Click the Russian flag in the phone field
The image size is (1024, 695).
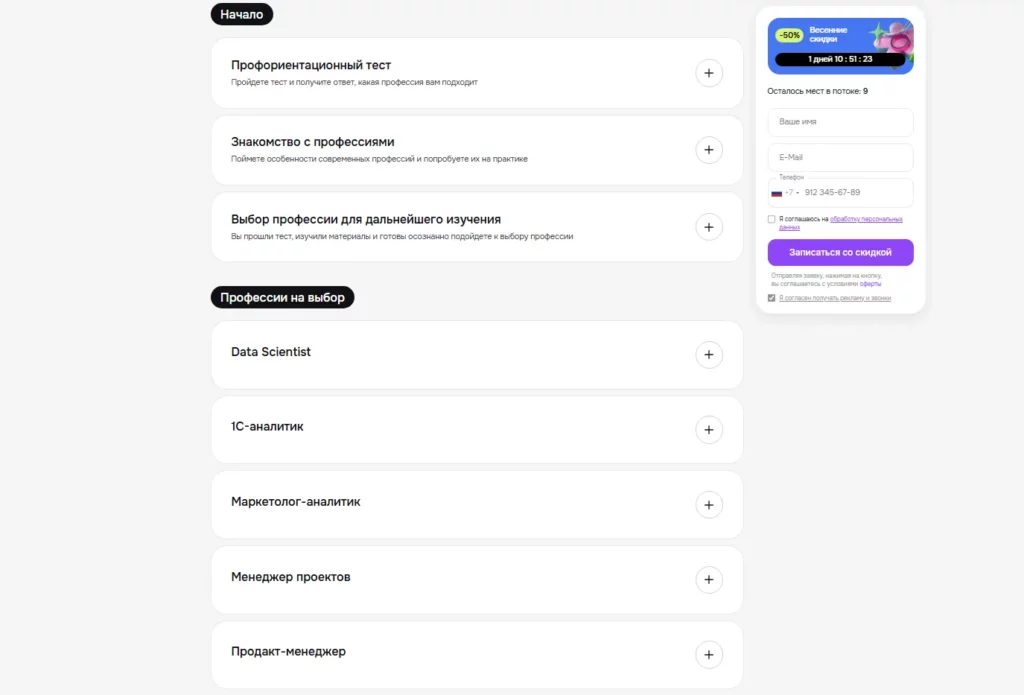[776, 193]
